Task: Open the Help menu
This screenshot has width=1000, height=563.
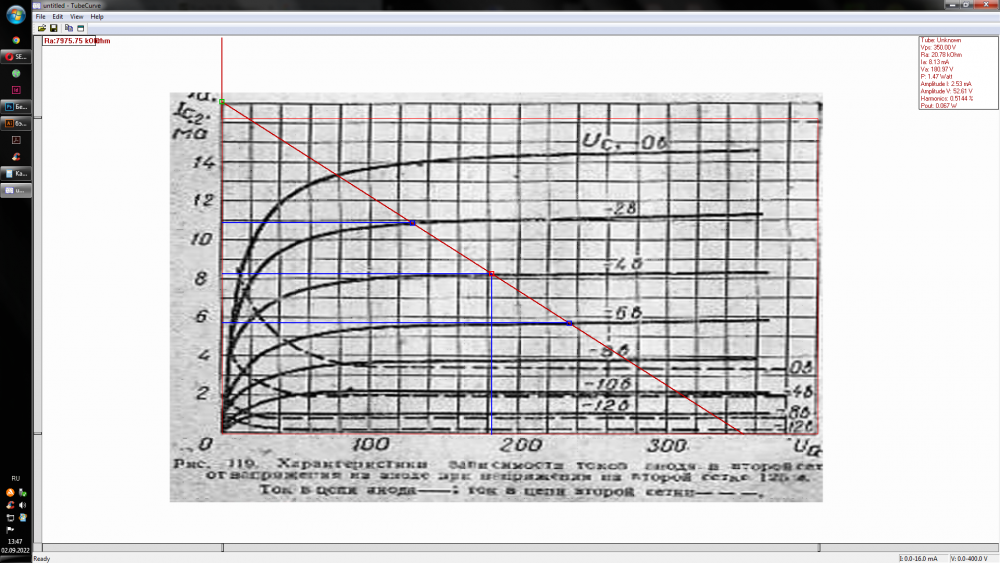Action: click(97, 17)
